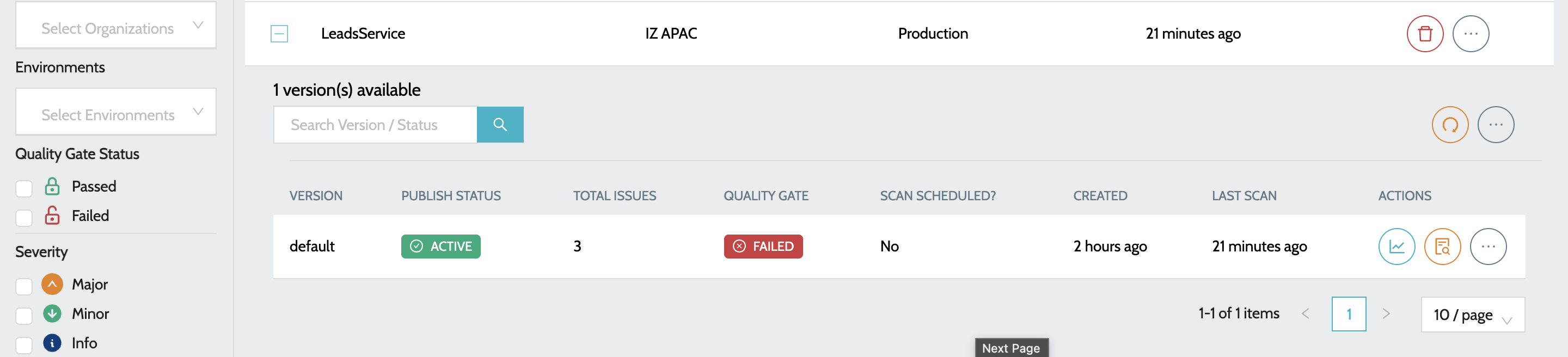The width and height of the screenshot is (1568, 357).
Task: Enable the Failed quality gate filter
Action: coord(24,218)
